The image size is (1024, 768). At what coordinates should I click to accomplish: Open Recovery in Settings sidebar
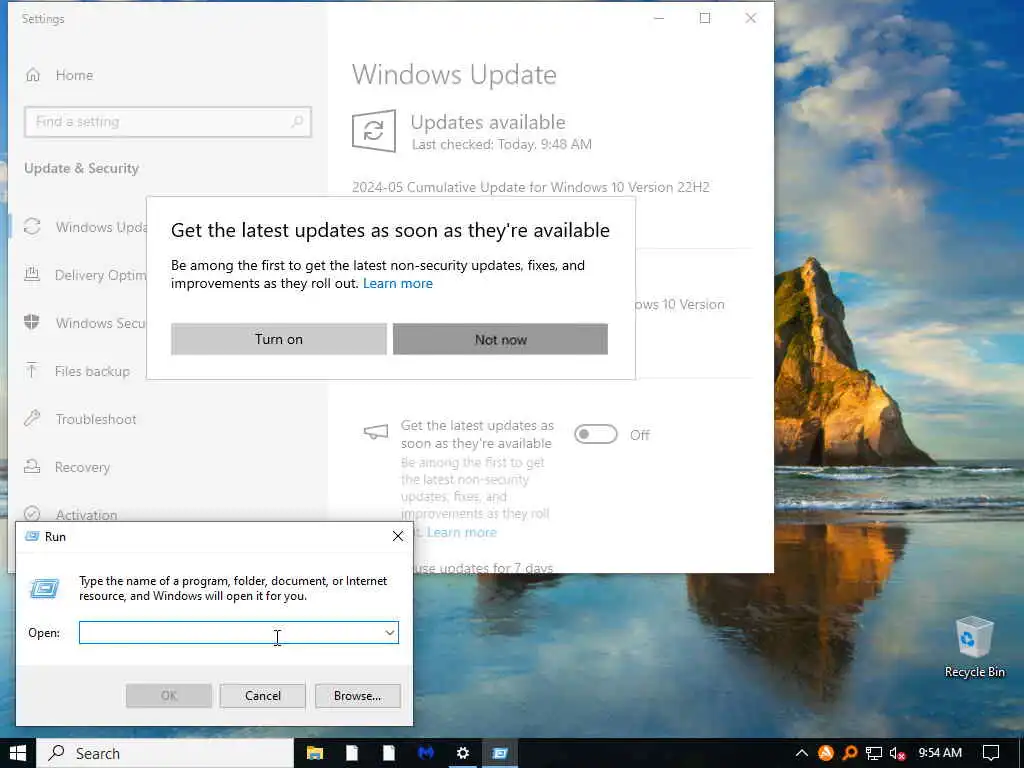82,467
